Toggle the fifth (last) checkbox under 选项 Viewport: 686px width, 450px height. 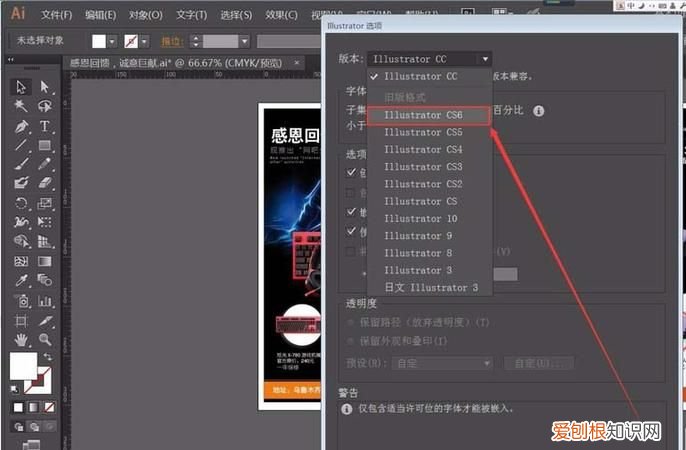(350, 251)
